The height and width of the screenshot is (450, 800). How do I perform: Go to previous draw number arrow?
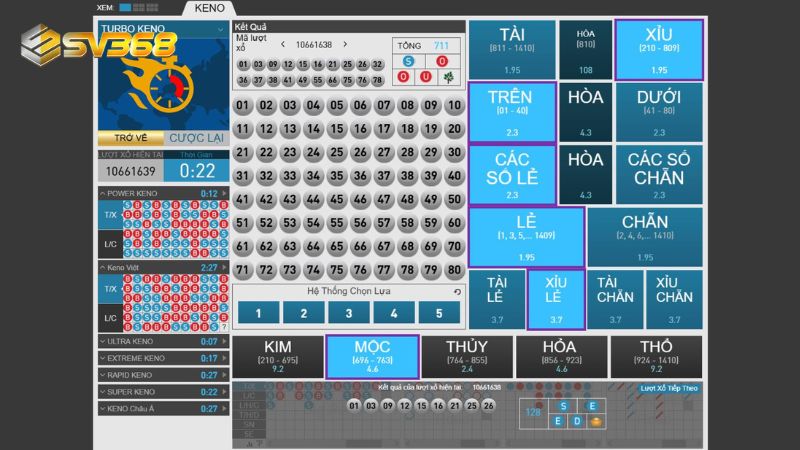(x=283, y=45)
